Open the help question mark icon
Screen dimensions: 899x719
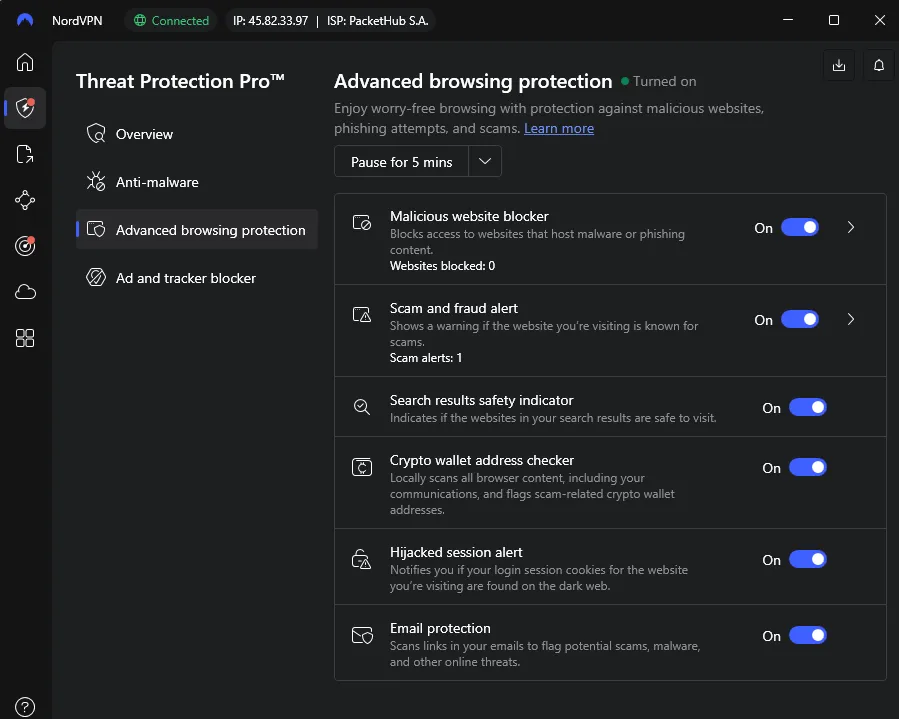[25, 707]
